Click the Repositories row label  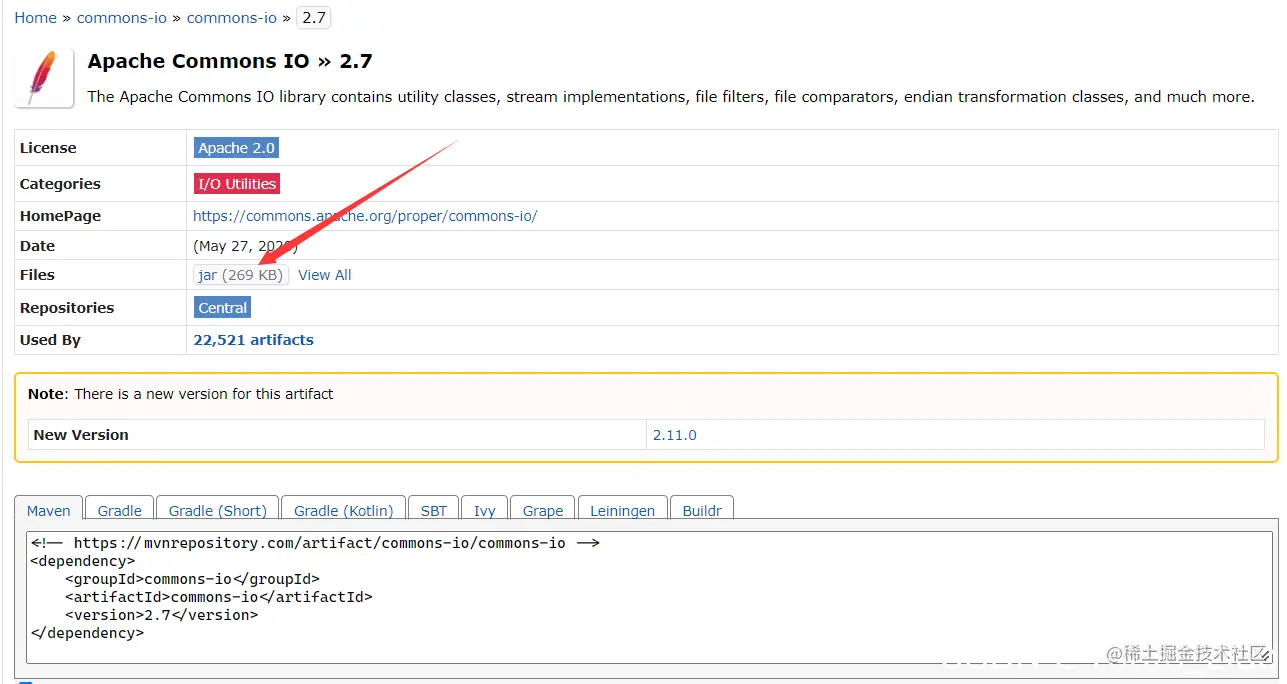point(67,308)
